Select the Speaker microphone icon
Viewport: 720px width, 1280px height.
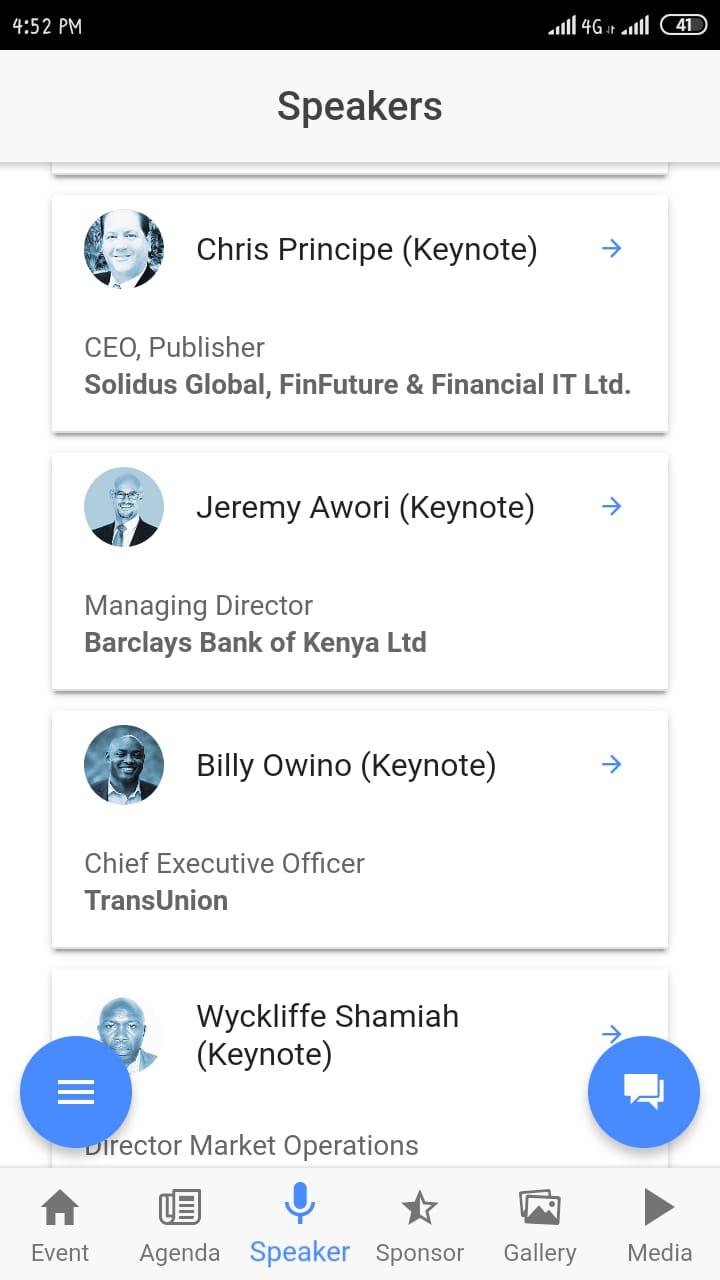[x=300, y=1204]
